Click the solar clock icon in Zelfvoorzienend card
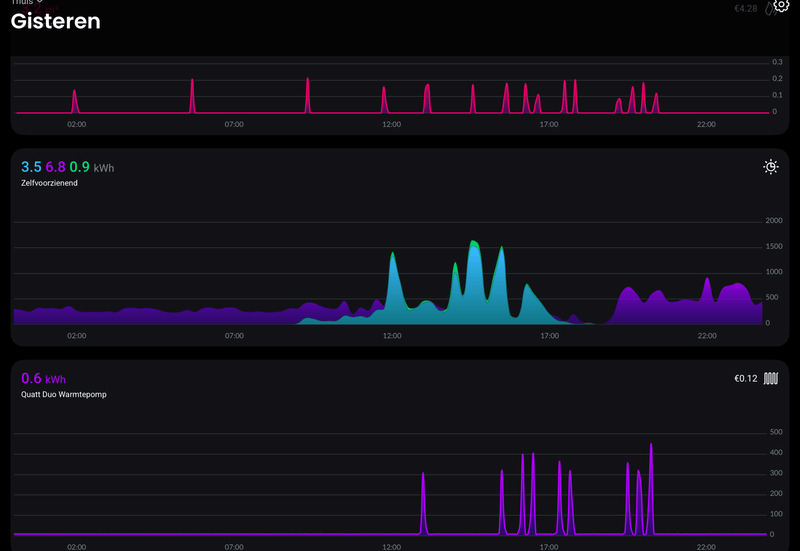 (770, 167)
